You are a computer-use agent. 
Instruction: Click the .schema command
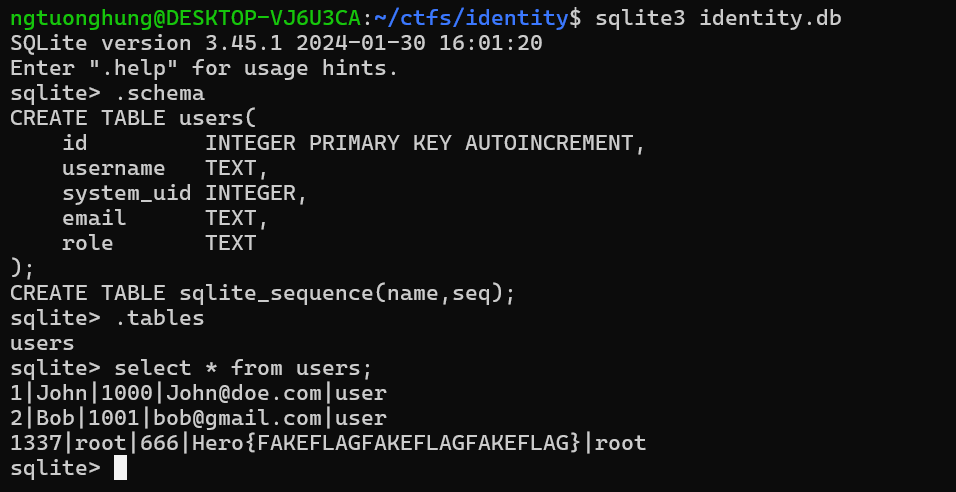160,94
